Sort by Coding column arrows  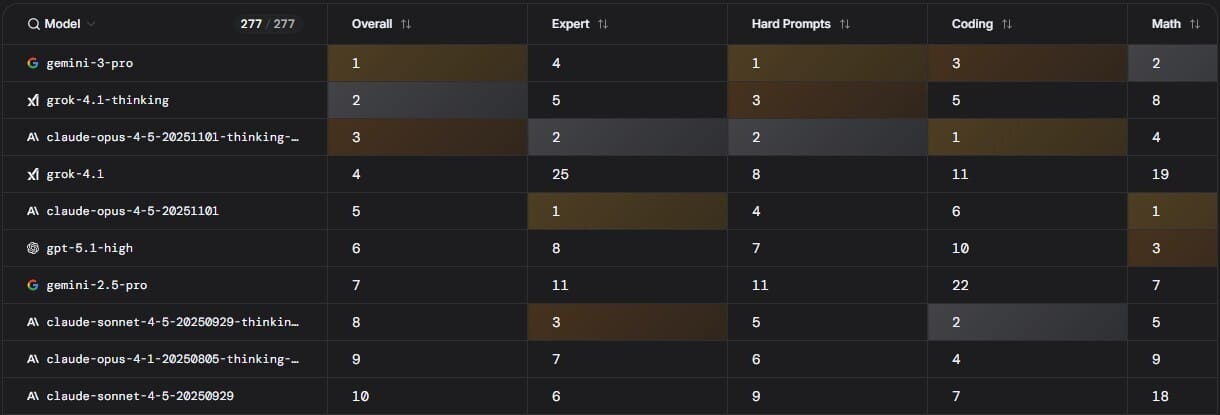point(1006,24)
